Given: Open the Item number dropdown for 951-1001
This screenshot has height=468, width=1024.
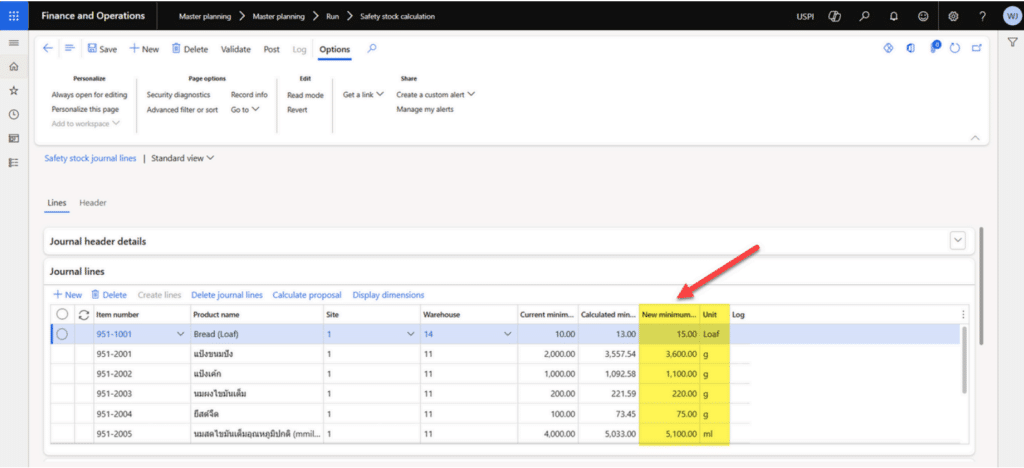Looking at the screenshot, I should [x=181, y=334].
